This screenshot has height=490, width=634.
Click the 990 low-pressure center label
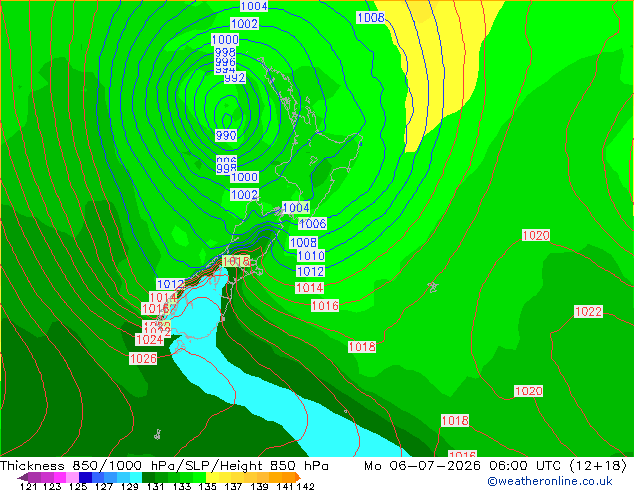tap(226, 135)
